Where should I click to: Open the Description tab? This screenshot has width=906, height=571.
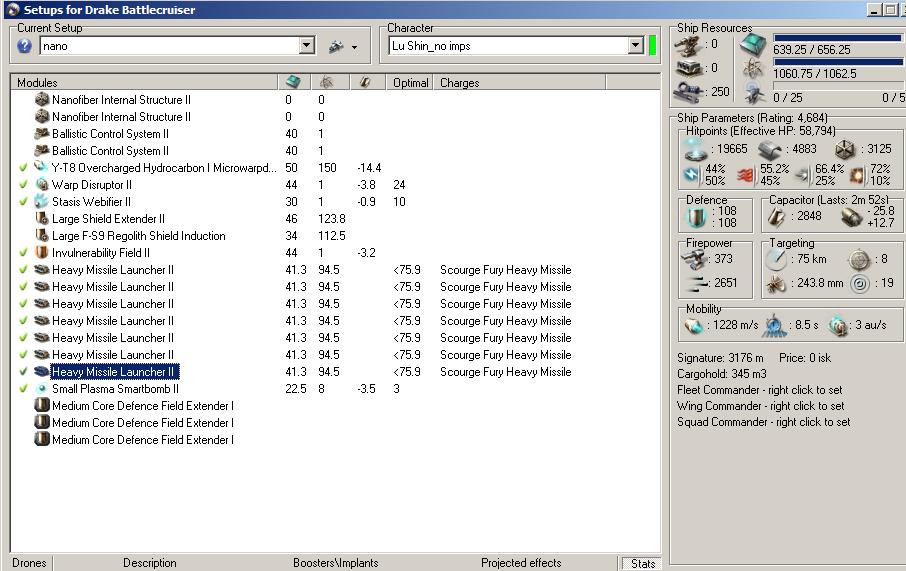pos(150,563)
